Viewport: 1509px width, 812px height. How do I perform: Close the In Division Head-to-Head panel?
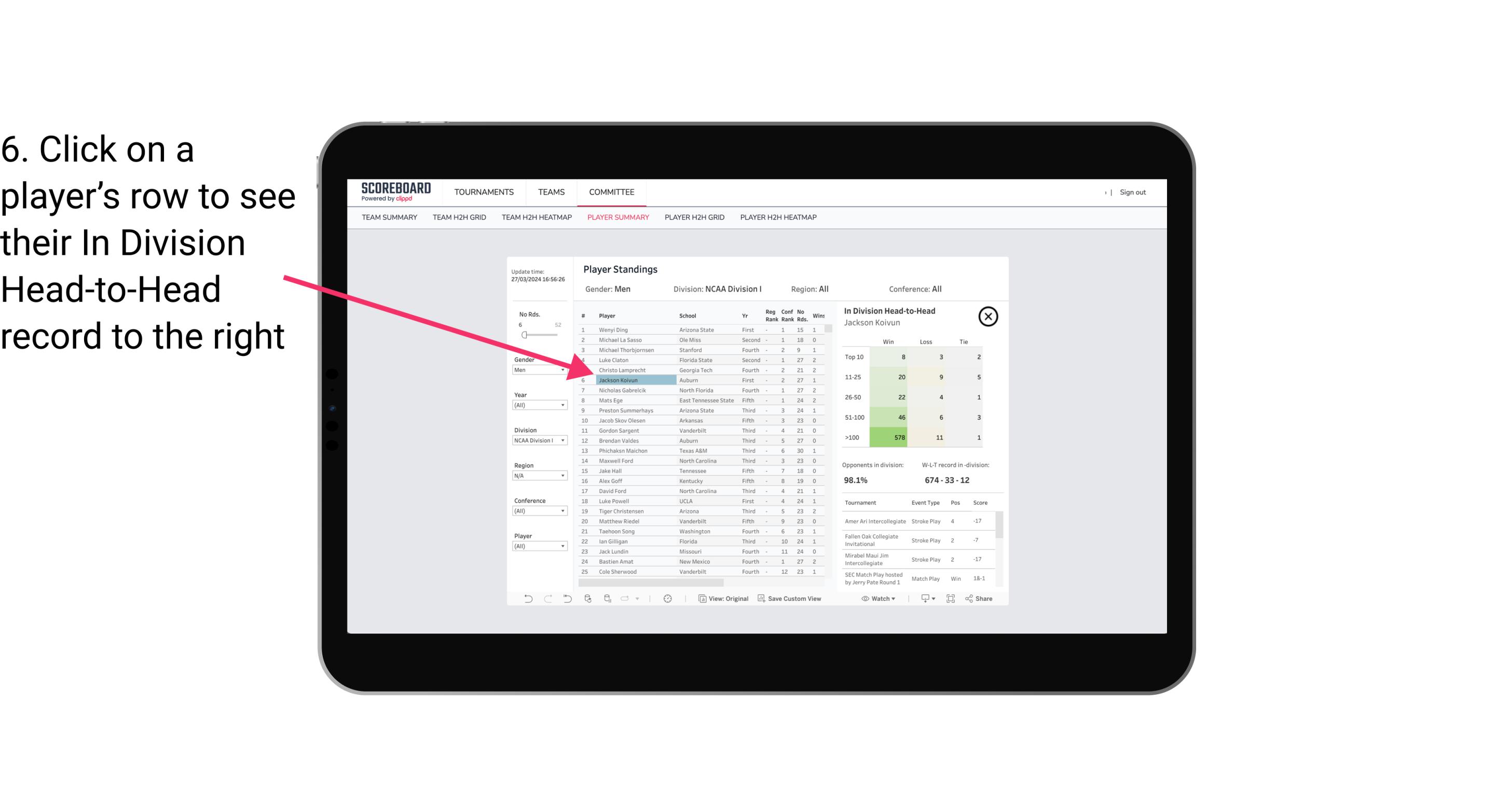988,316
